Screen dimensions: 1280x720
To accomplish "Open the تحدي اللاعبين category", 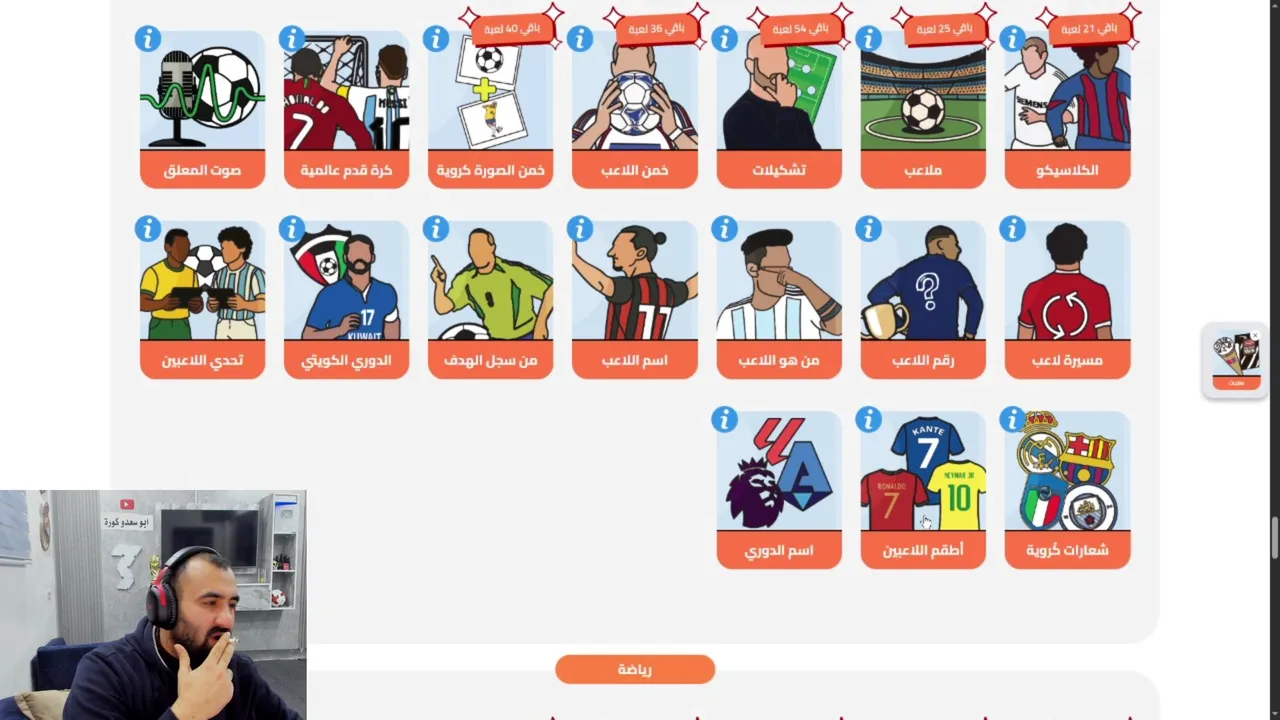I will coord(202,299).
